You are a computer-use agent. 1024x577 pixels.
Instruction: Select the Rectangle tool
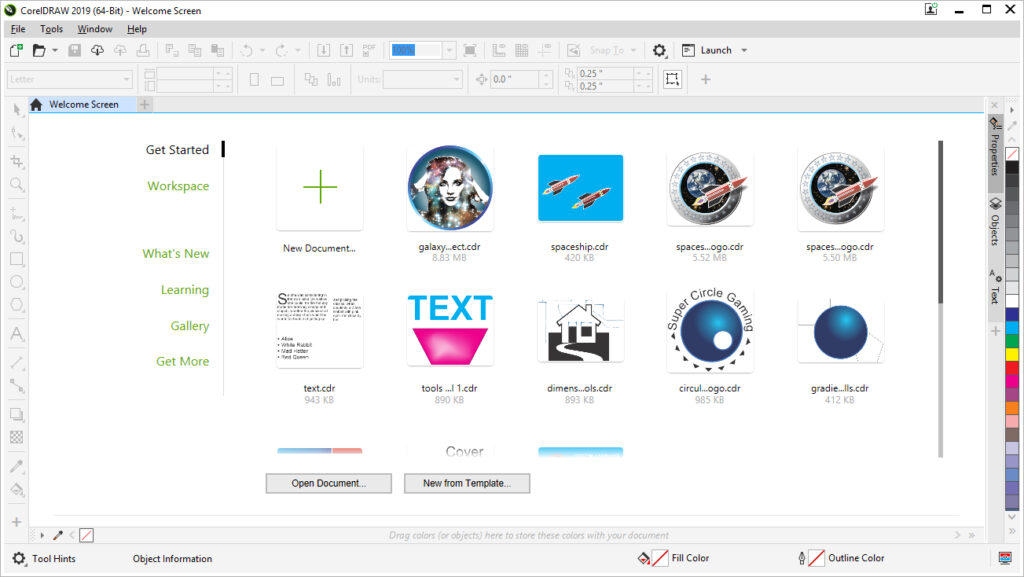[16, 259]
